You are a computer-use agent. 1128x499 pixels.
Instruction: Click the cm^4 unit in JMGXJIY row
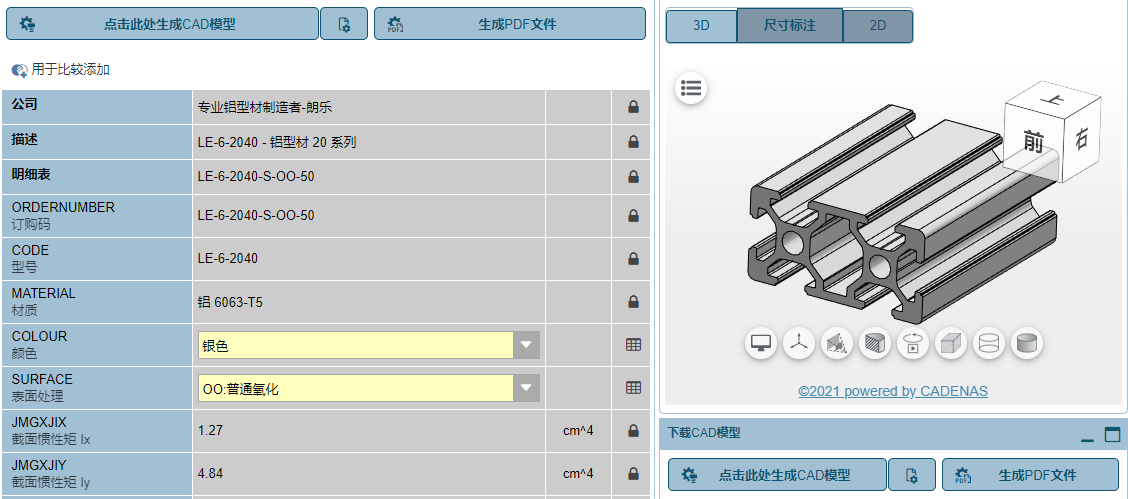click(578, 473)
